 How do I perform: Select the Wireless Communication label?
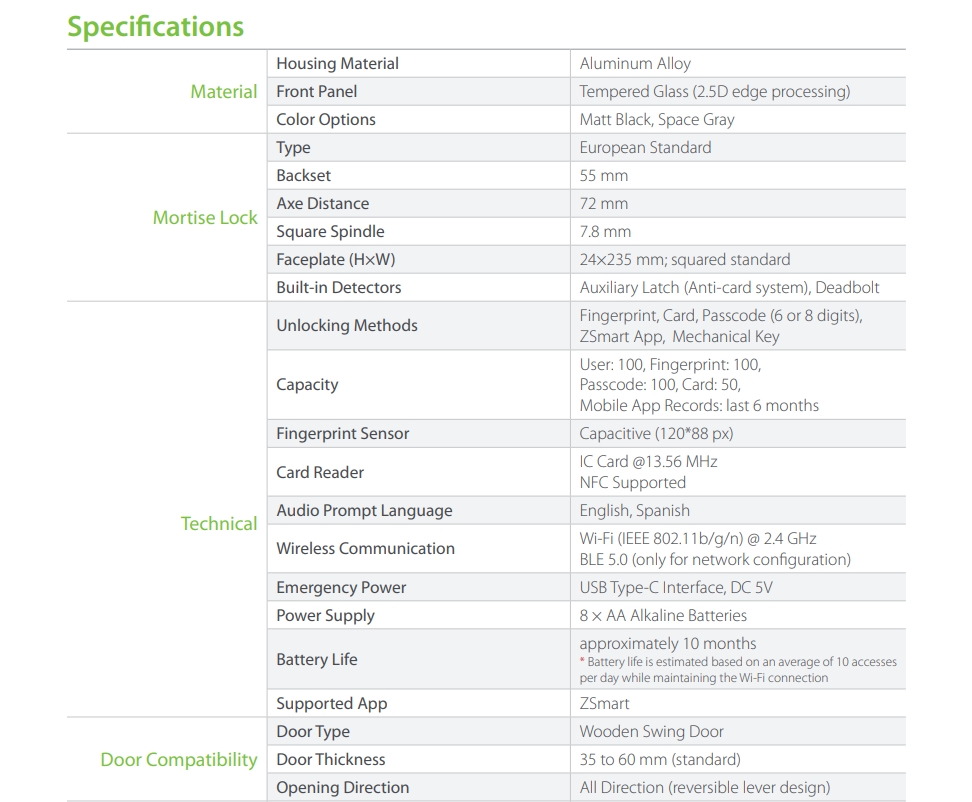coord(365,549)
